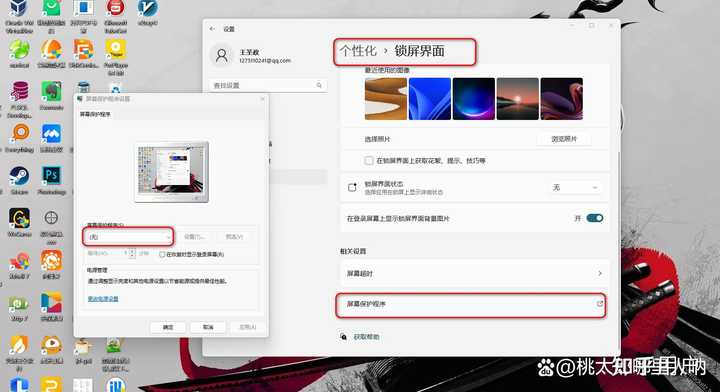Open the green shopping-bag desktop shortcut in top row
720x392 pixels.
[x=51, y=8]
